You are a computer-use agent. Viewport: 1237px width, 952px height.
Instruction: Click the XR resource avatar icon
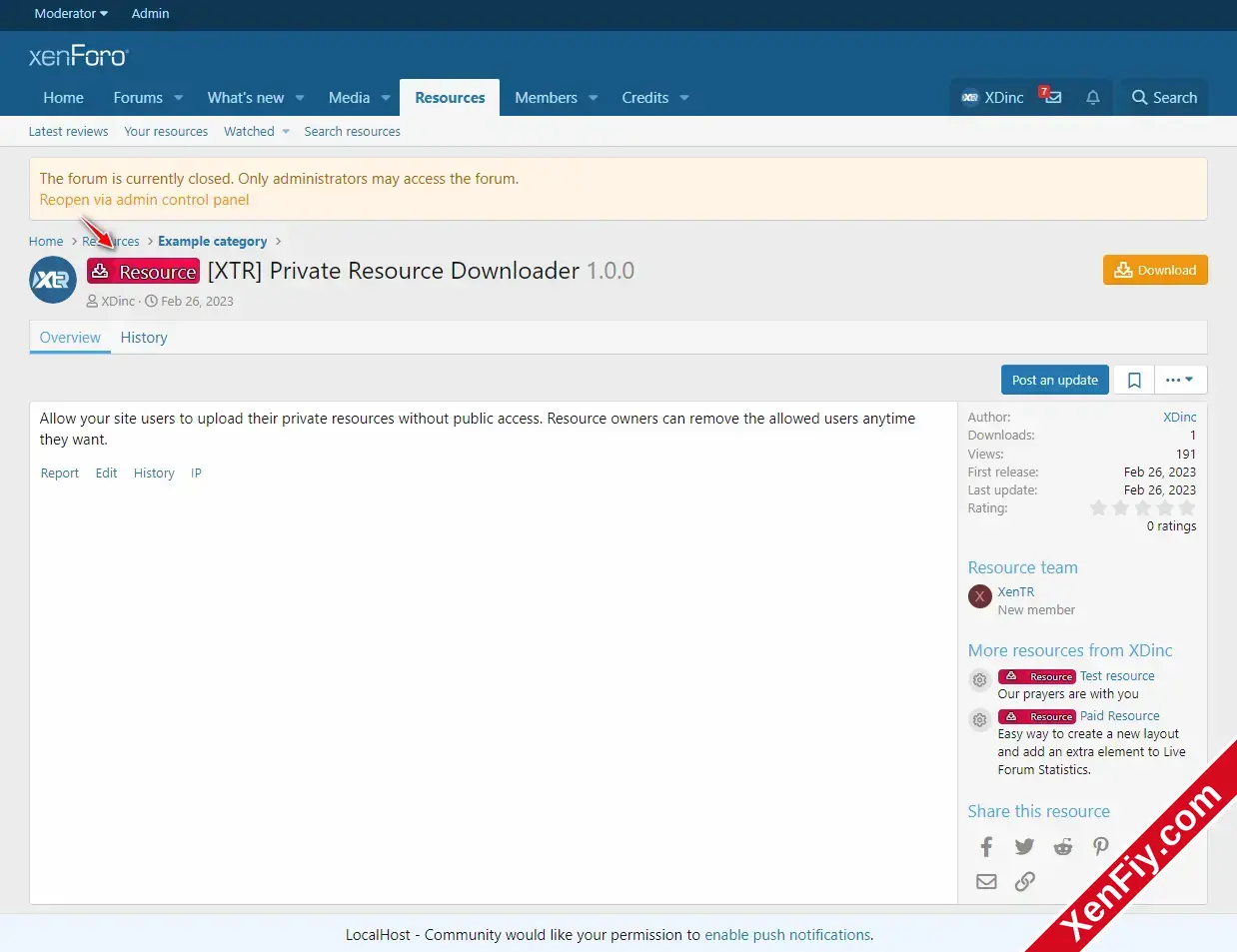pyautogui.click(x=53, y=281)
